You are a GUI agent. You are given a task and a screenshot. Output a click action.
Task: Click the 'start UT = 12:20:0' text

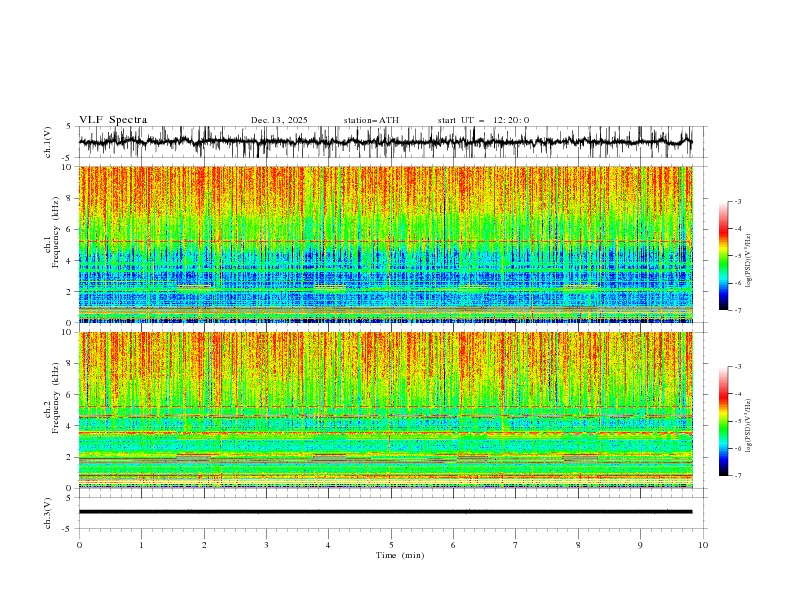pyautogui.click(x=483, y=120)
